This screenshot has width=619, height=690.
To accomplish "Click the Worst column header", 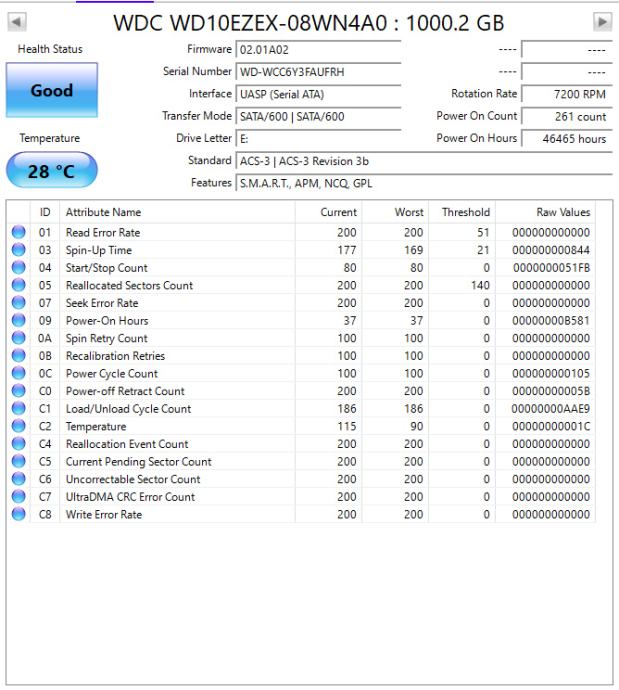I will (396, 212).
